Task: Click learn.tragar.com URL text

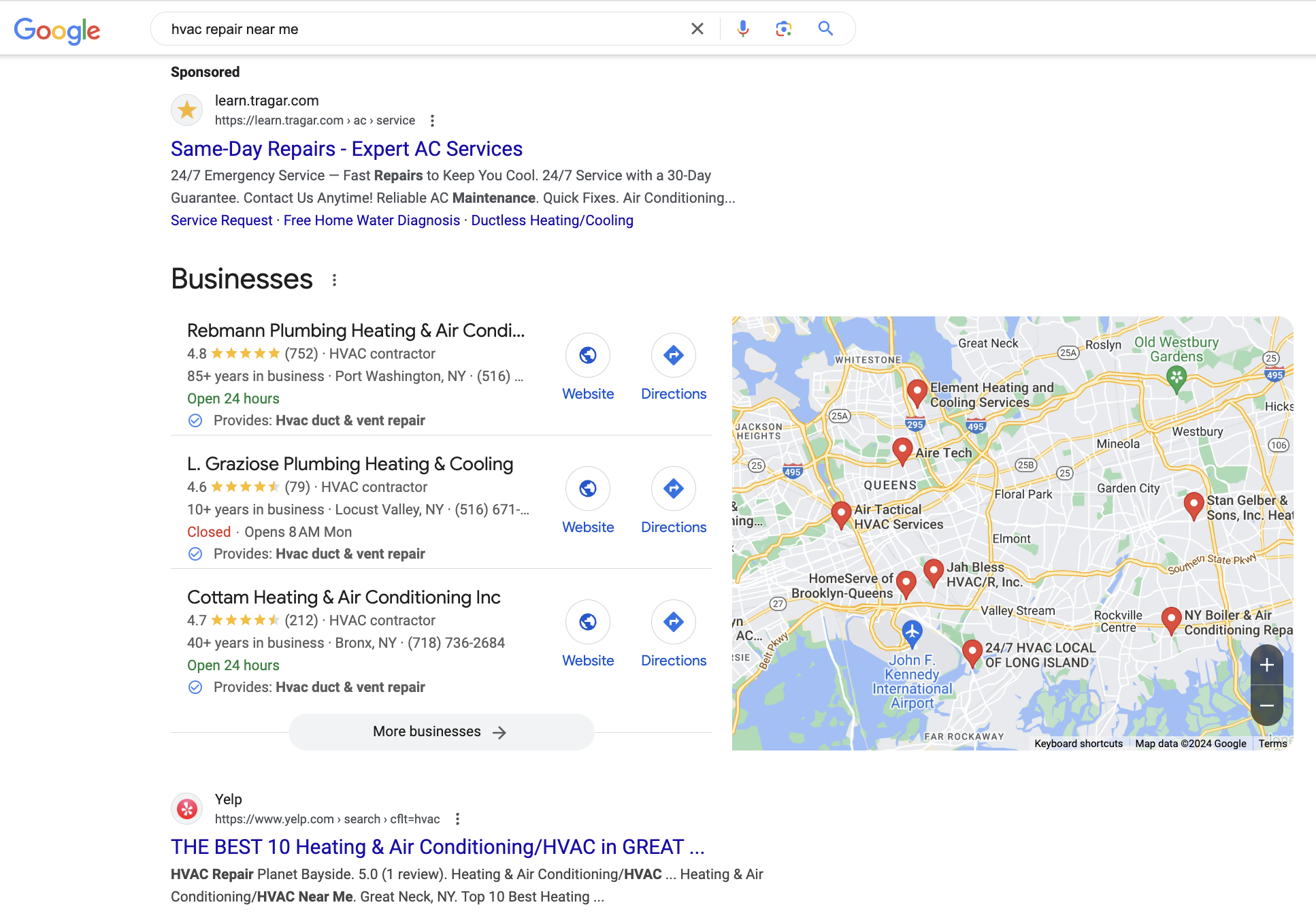Action: (x=315, y=120)
